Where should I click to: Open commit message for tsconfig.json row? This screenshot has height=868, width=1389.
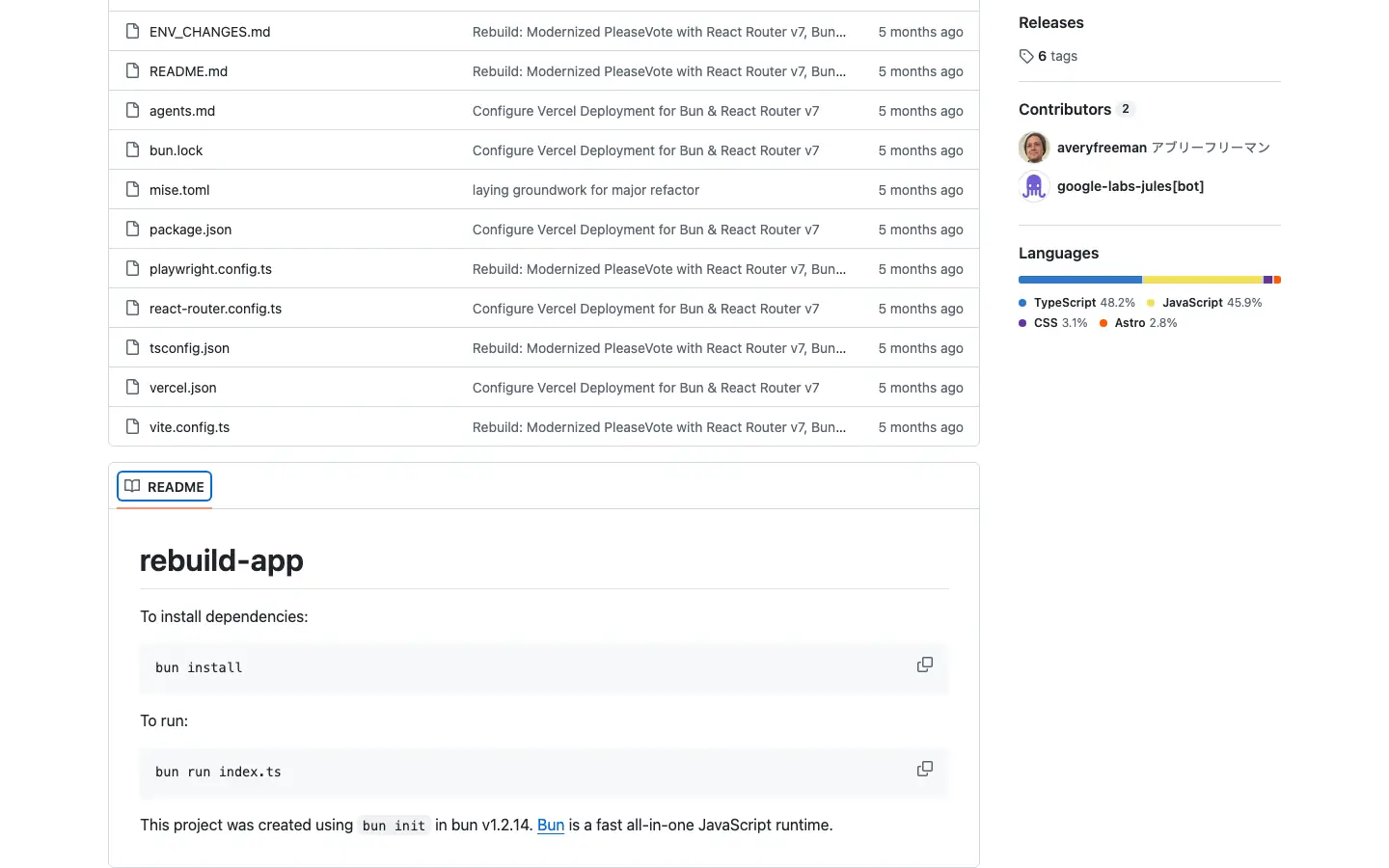pyautogui.click(x=659, y=348)
